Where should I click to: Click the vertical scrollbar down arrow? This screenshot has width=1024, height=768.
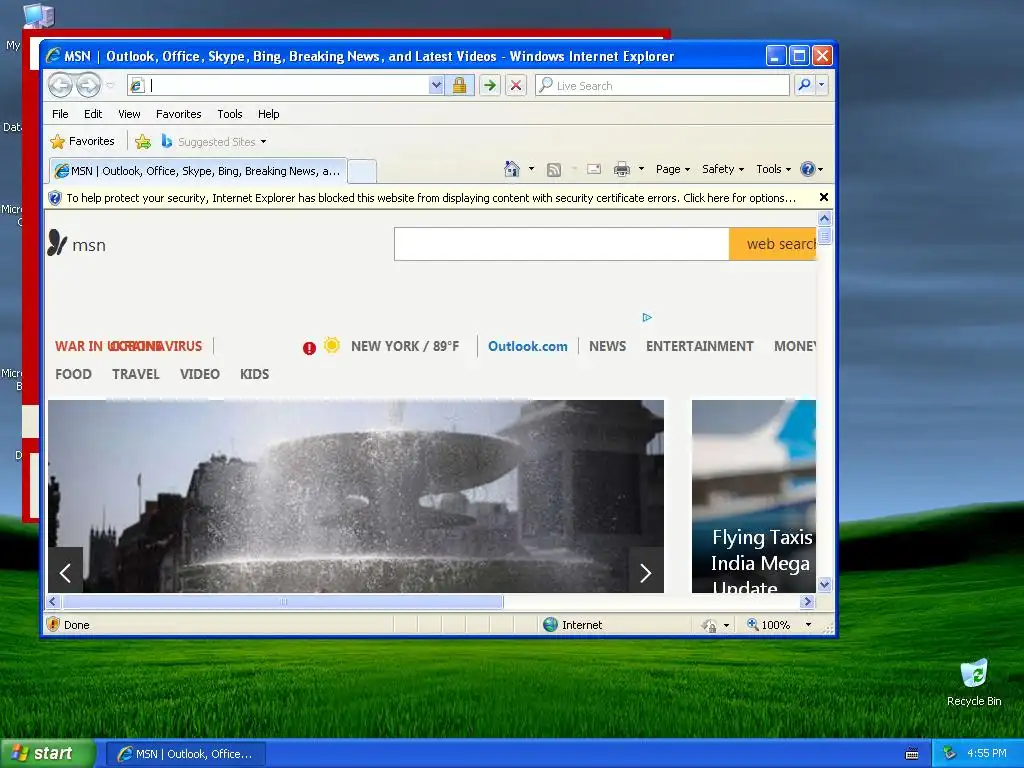[824, 584]
